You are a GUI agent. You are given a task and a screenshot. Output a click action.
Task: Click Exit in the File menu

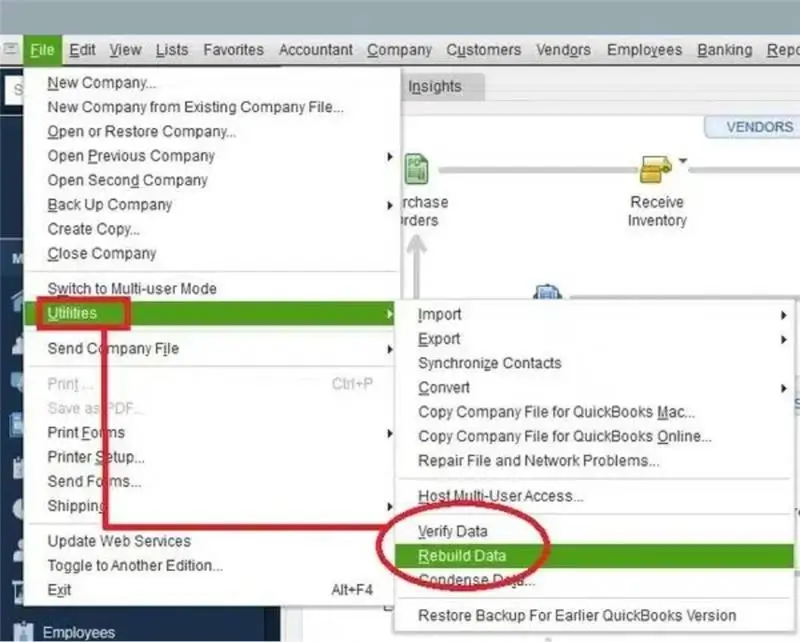click(x=210, y=590)
